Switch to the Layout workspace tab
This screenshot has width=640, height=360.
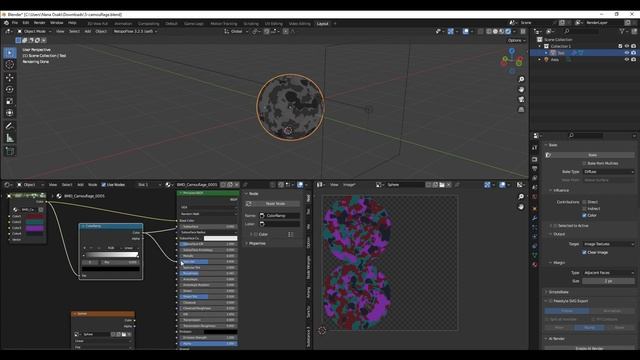(x=322, y=24)
